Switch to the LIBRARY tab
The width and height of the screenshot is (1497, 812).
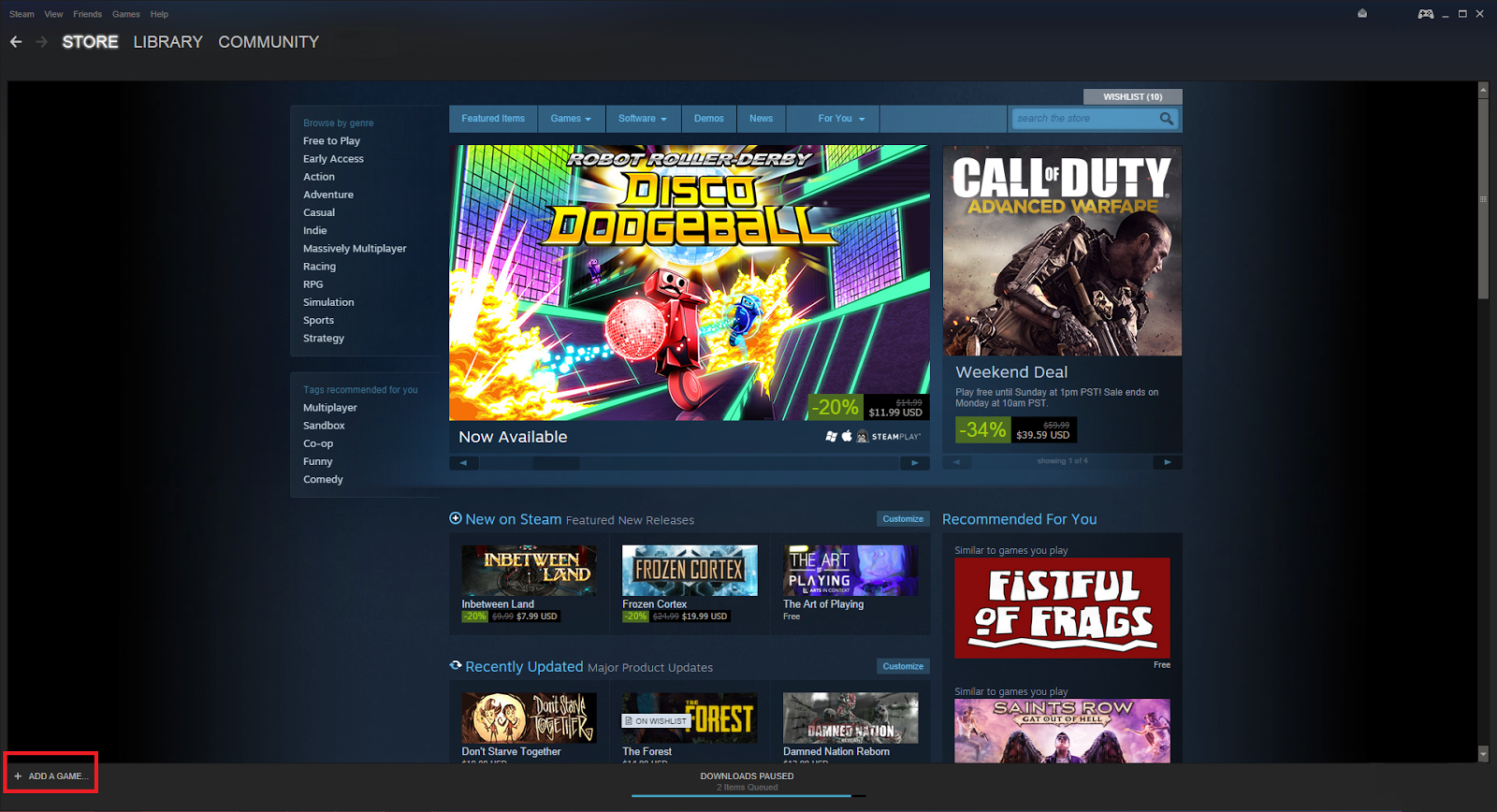point(167,42)
